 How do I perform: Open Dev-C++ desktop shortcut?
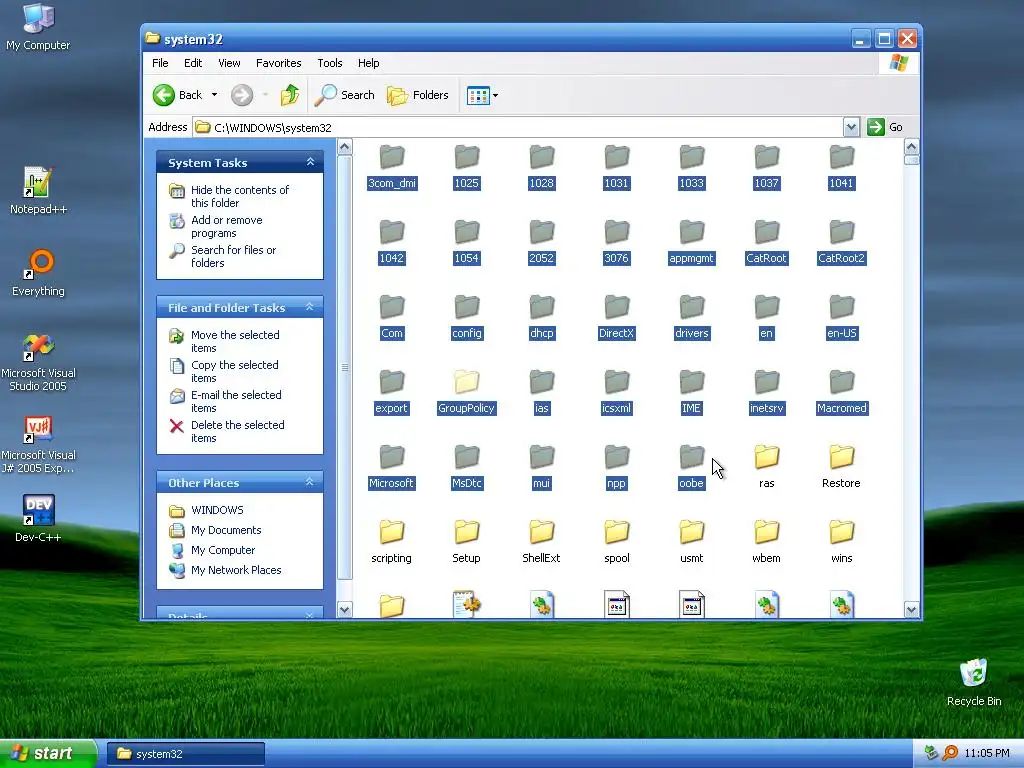[39, 519]
